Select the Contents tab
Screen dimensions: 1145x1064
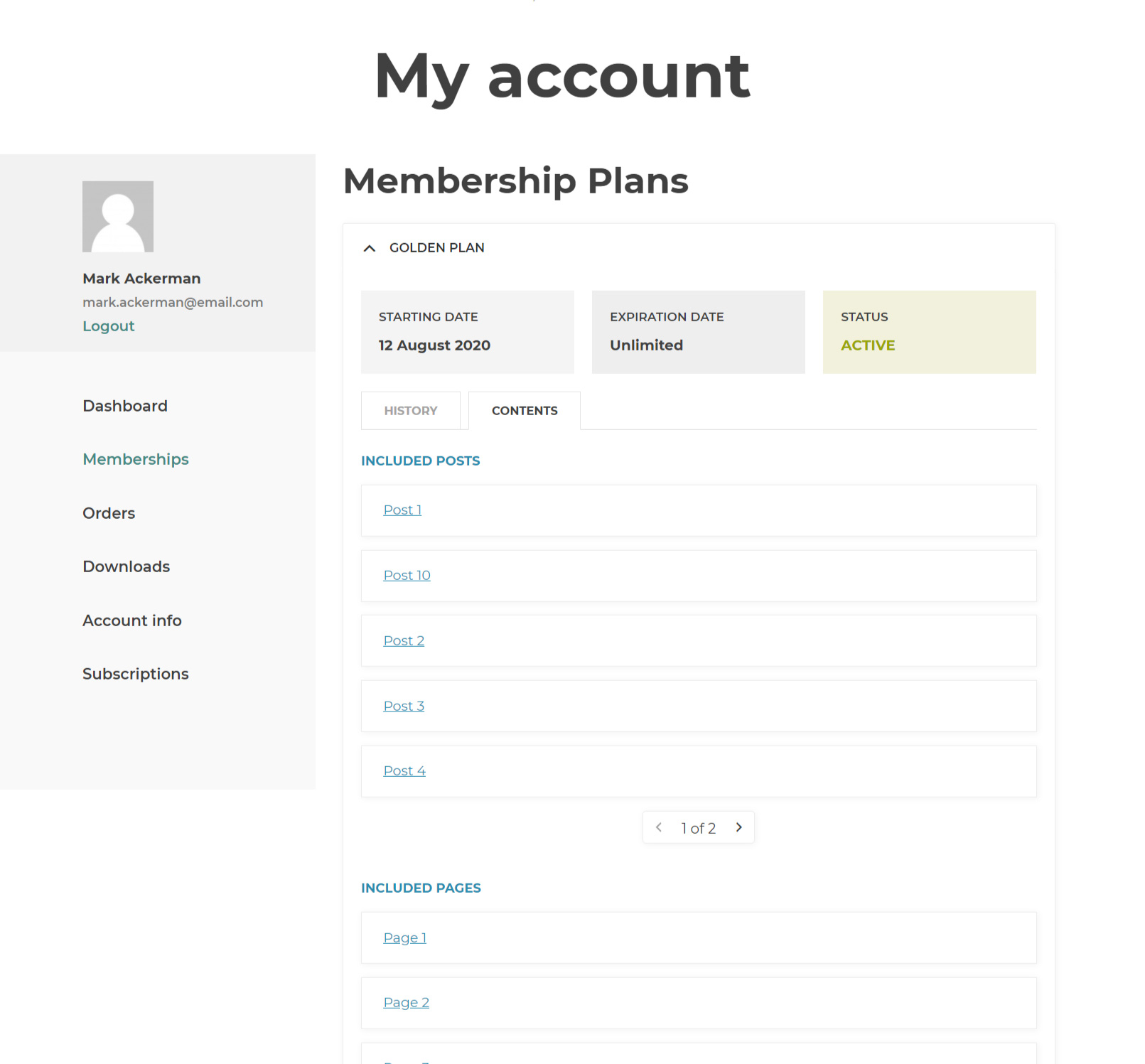(525, 411)
